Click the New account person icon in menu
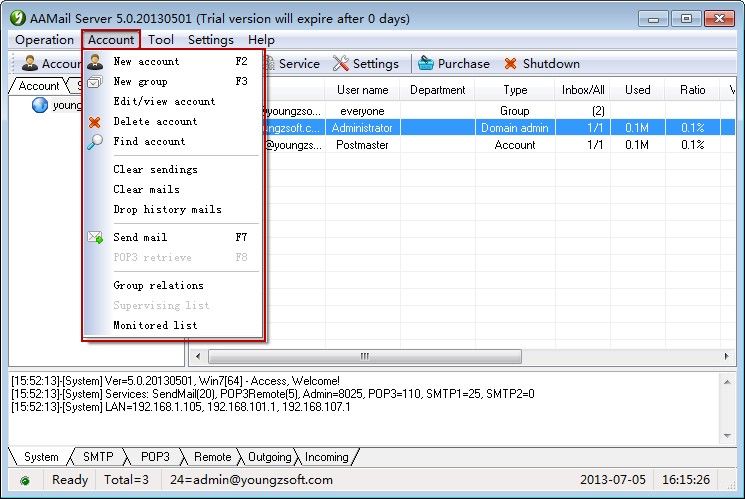The width and height of the screenshot is (745, 499). [95, 62]
